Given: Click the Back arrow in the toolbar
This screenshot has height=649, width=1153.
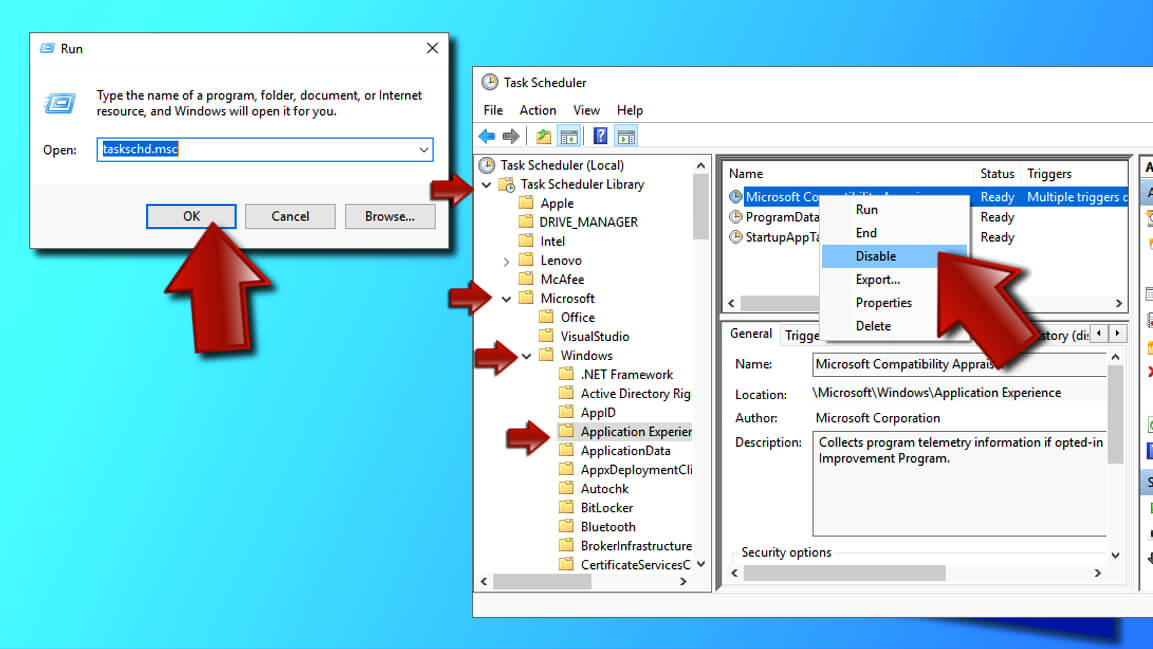Looking at the screenshot, I should 487,137.
